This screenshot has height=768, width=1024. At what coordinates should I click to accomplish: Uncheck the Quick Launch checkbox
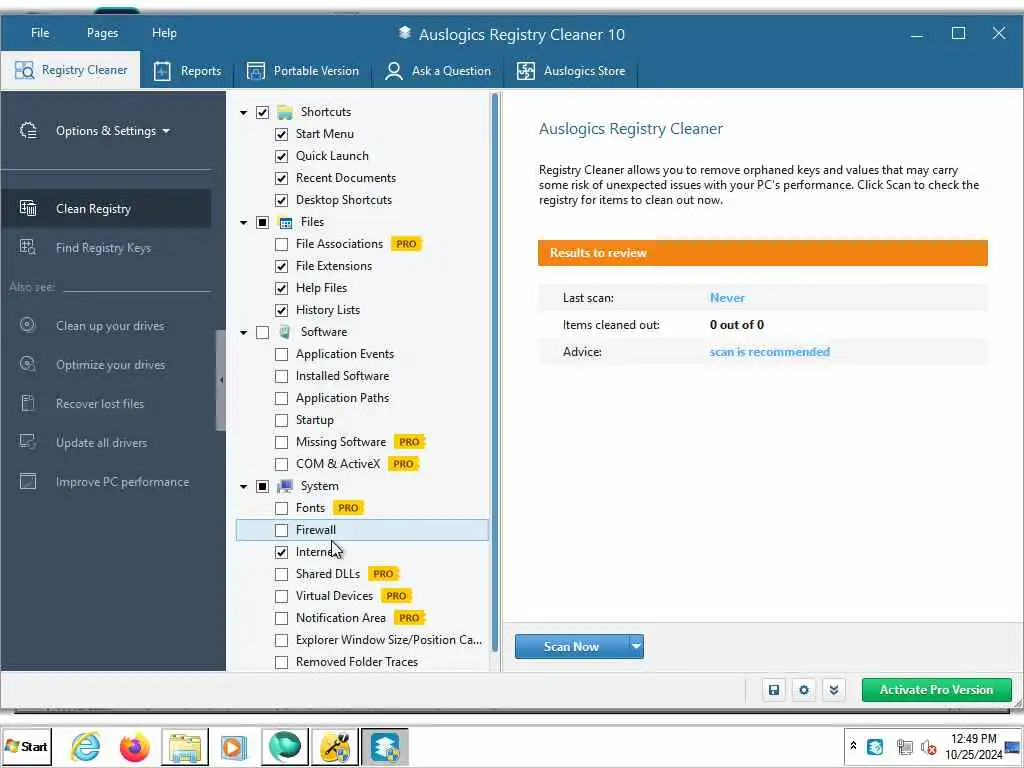pyautogui.click(x=281, y=157)
